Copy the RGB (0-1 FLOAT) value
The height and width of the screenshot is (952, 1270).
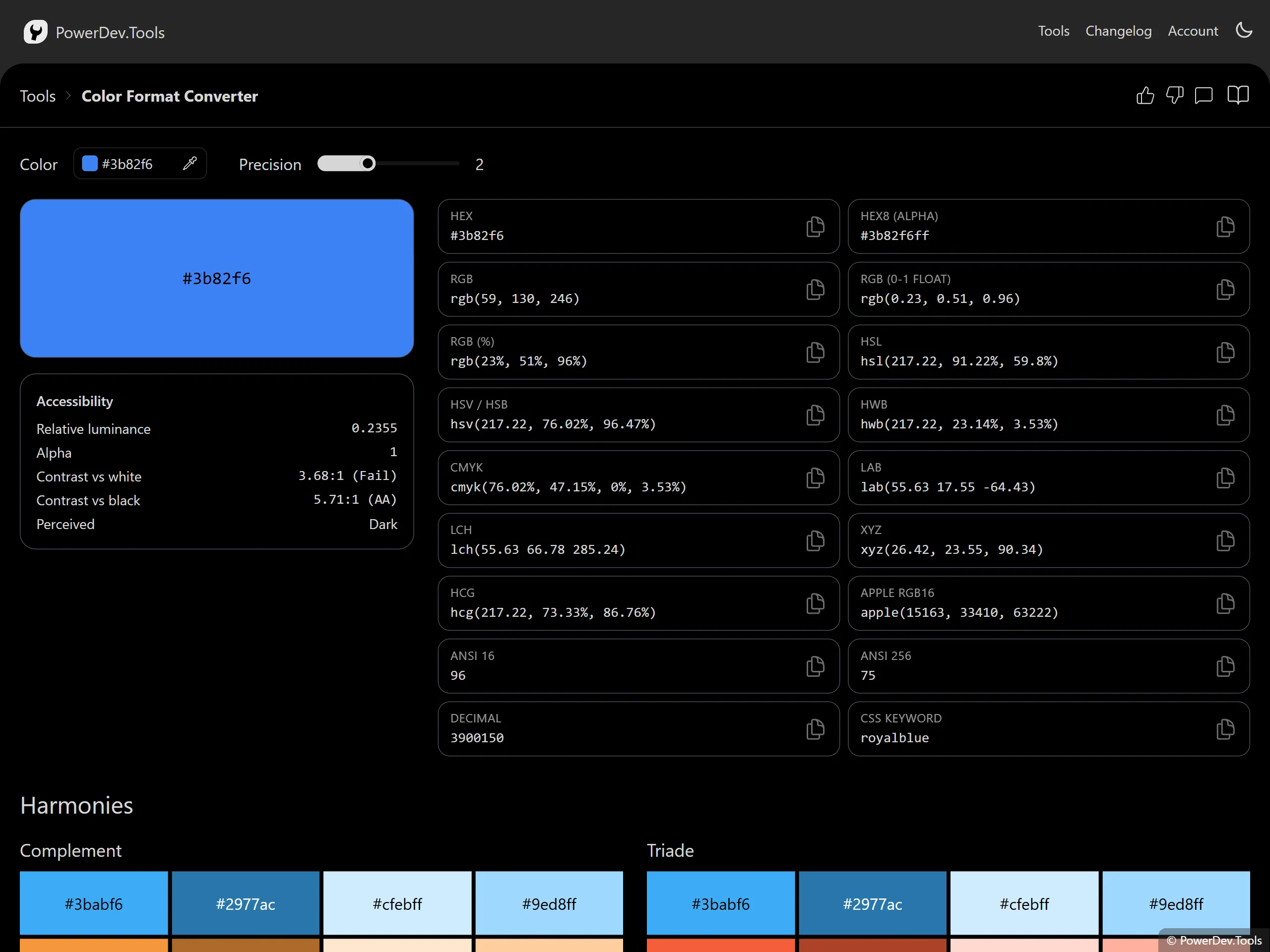point(1225,289)
